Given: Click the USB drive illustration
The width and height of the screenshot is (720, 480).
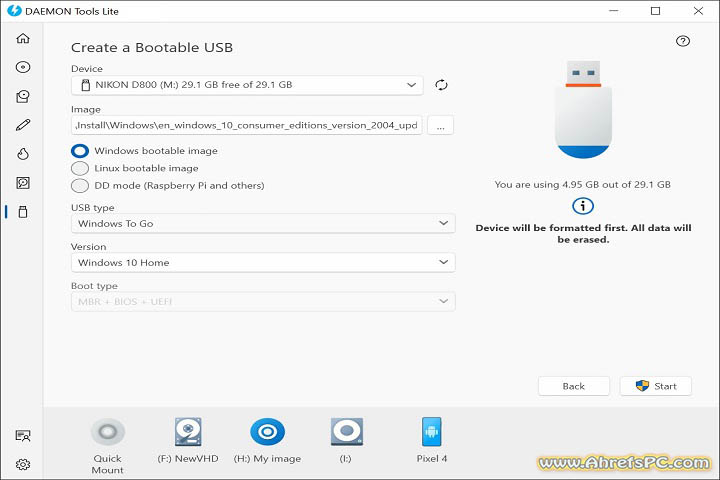Looking at the screenshot, I should [x=583, y=109].
